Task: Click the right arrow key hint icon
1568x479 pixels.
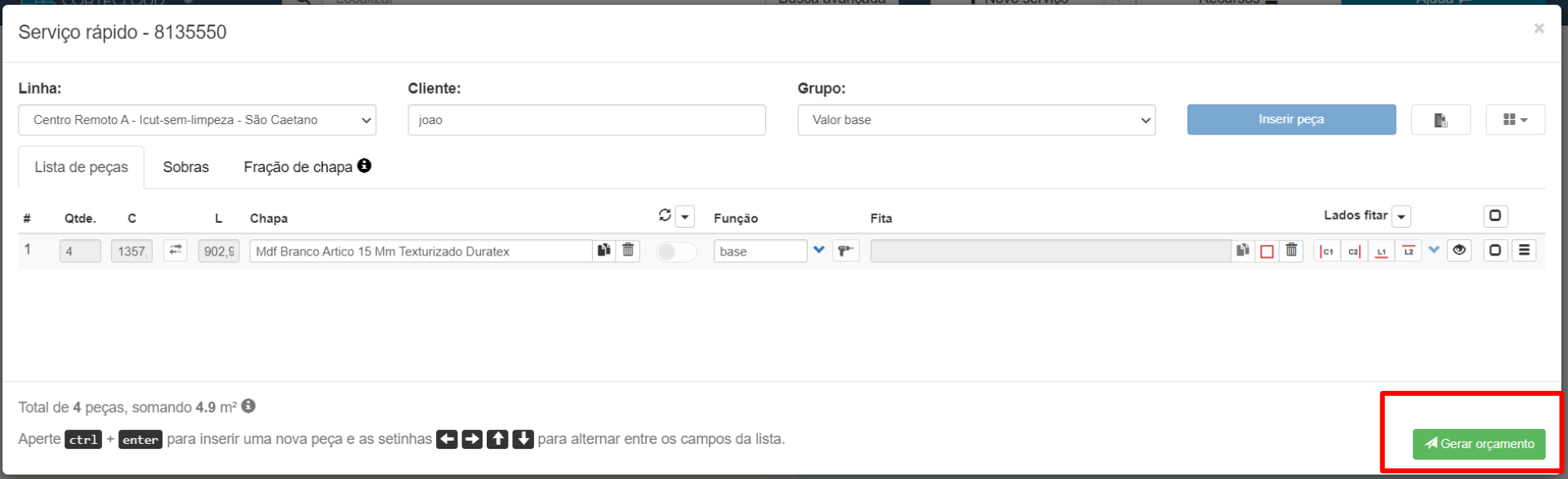Action: 472,439
